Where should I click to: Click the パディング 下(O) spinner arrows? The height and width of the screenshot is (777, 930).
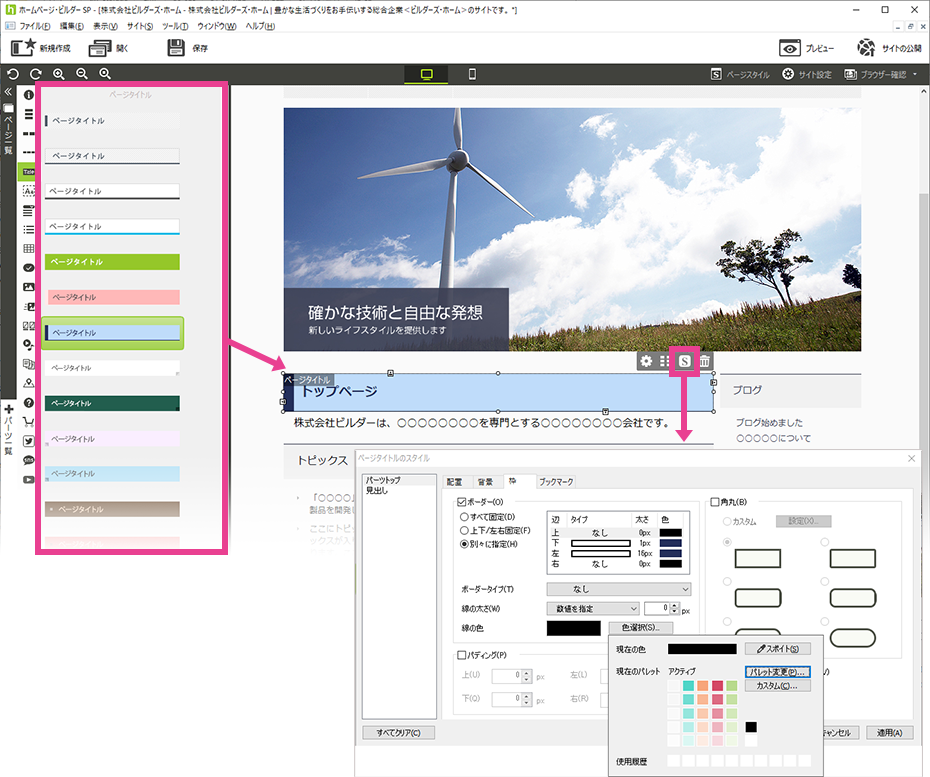pyautogui.click(x=526, y=699)
